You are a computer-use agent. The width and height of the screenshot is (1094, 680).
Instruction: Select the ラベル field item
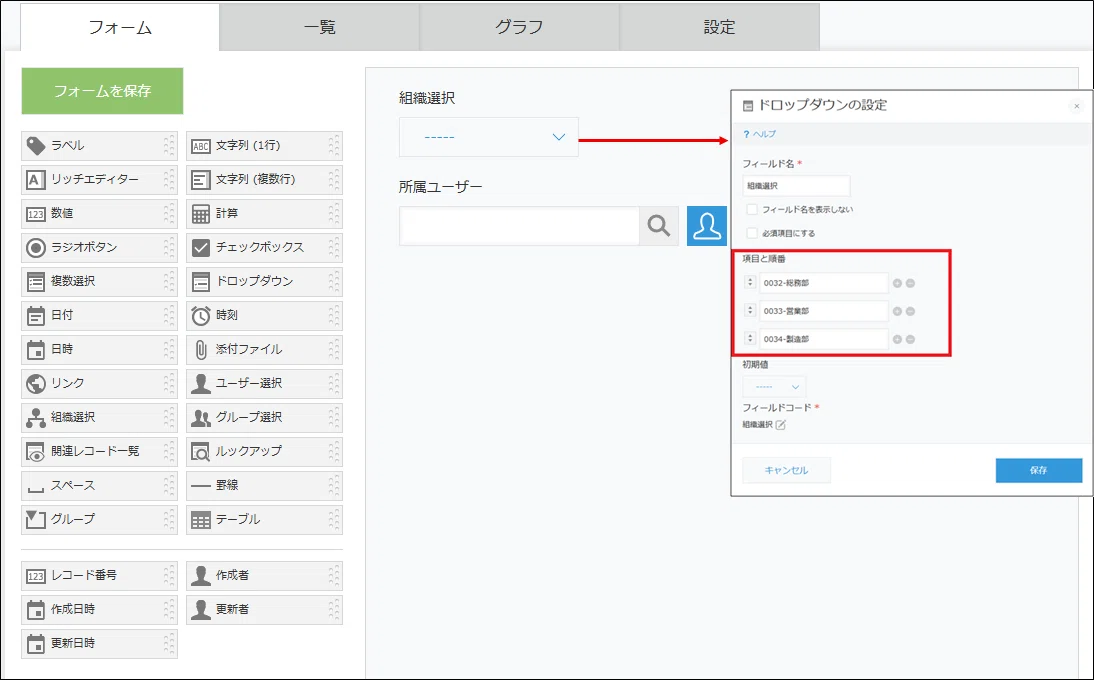pyautogui.click(x=99, y=146)
